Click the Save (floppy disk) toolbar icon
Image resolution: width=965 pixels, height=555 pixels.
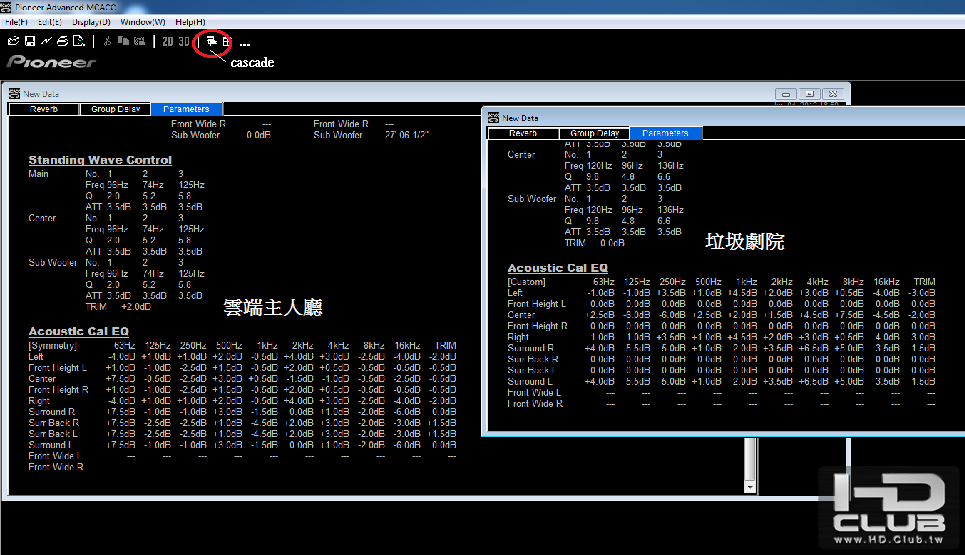(x=30, y=41)
